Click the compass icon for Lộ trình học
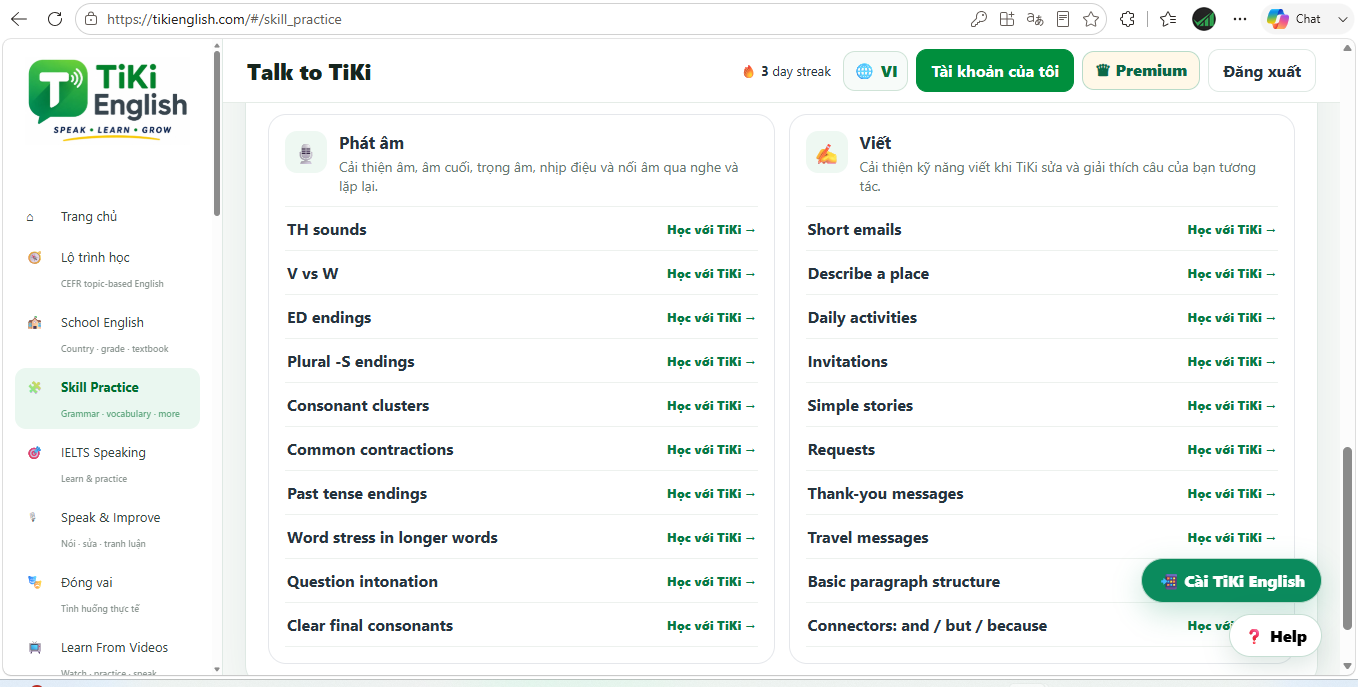The width and height of the screenshot is (1358, 687). point(35,258)
